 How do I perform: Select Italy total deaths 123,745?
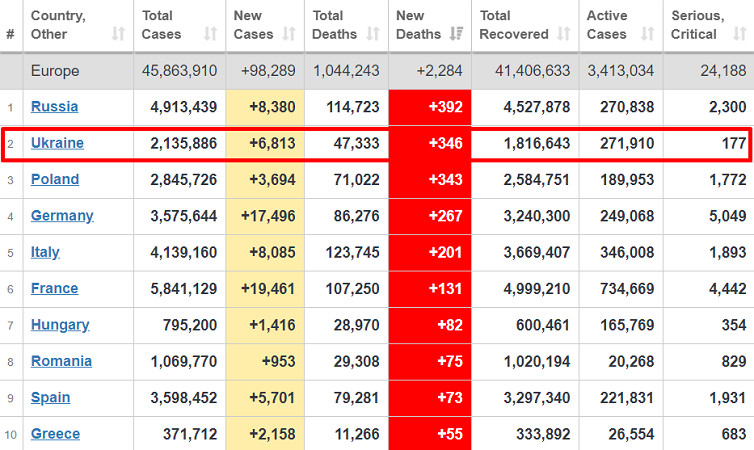352,252
